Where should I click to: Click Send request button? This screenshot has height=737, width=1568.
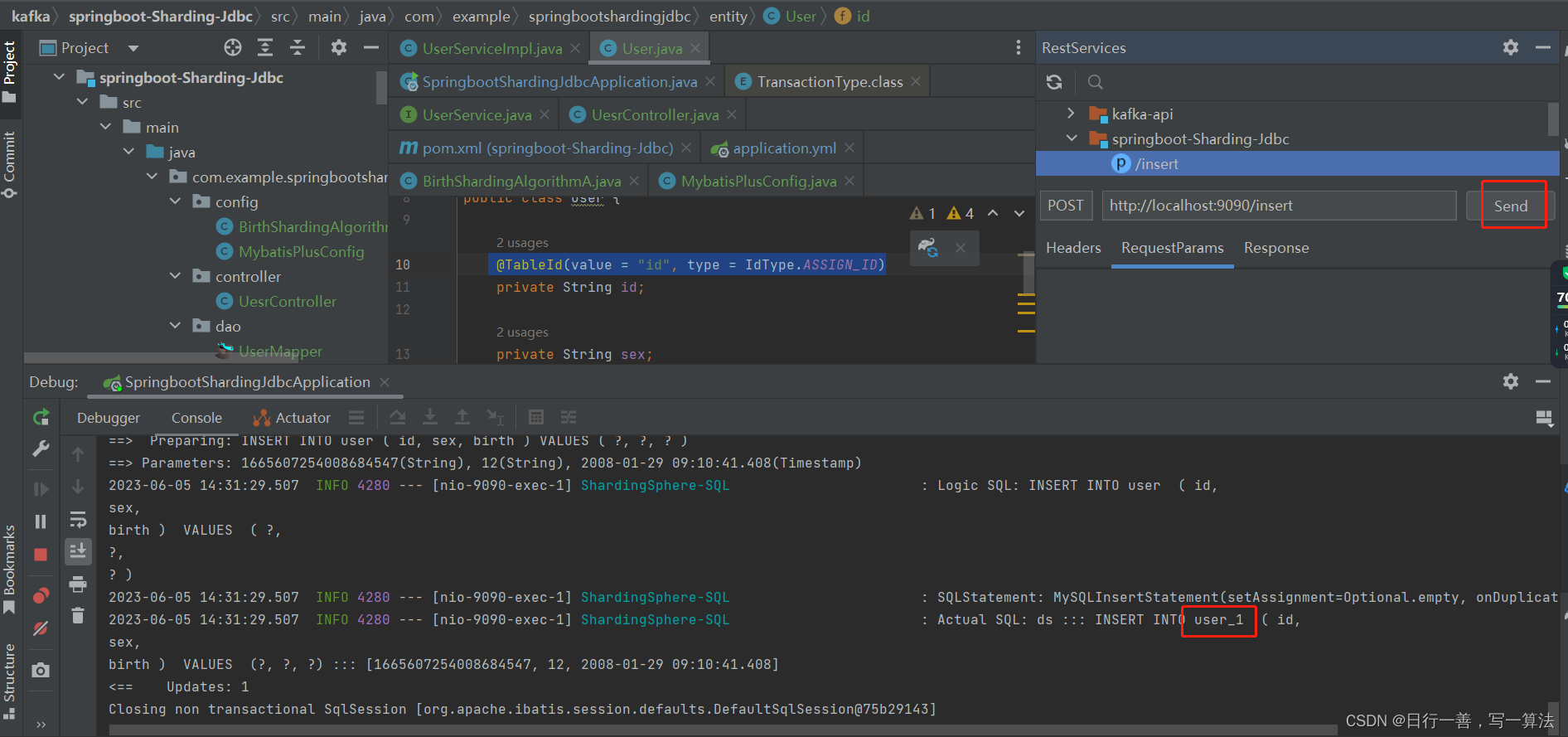[1511, 206]
